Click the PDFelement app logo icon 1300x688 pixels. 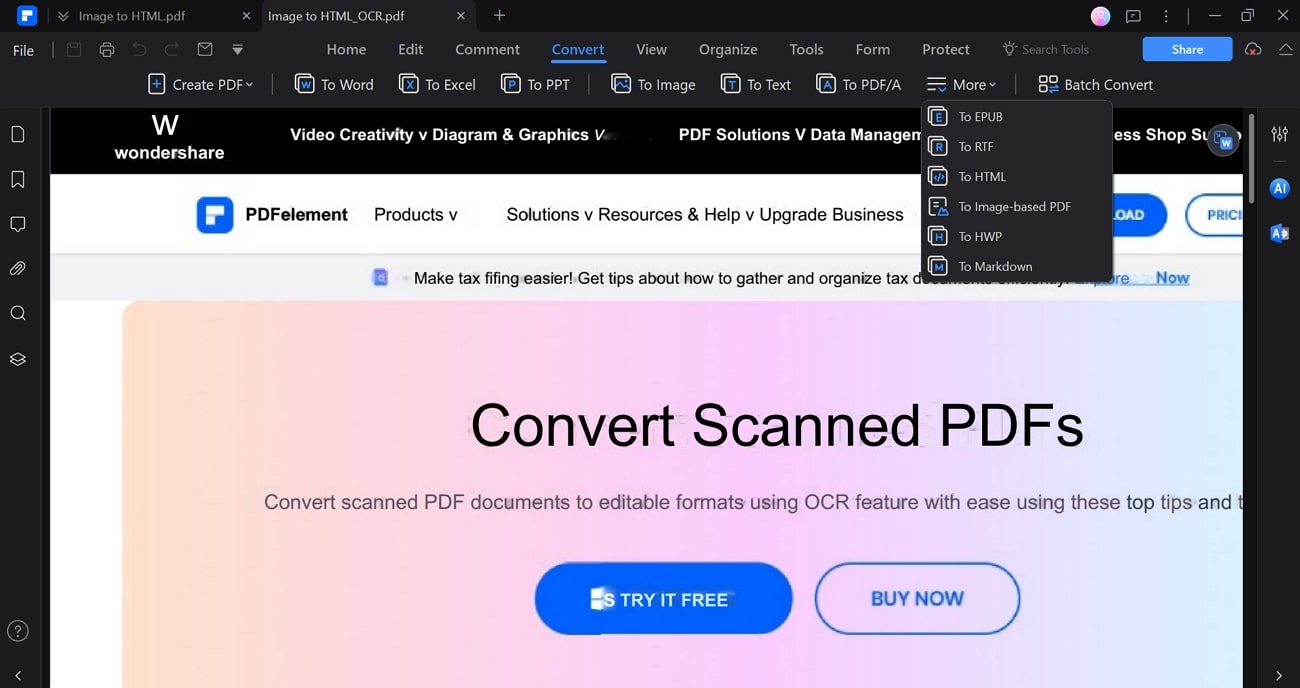[x=27, y=16]
